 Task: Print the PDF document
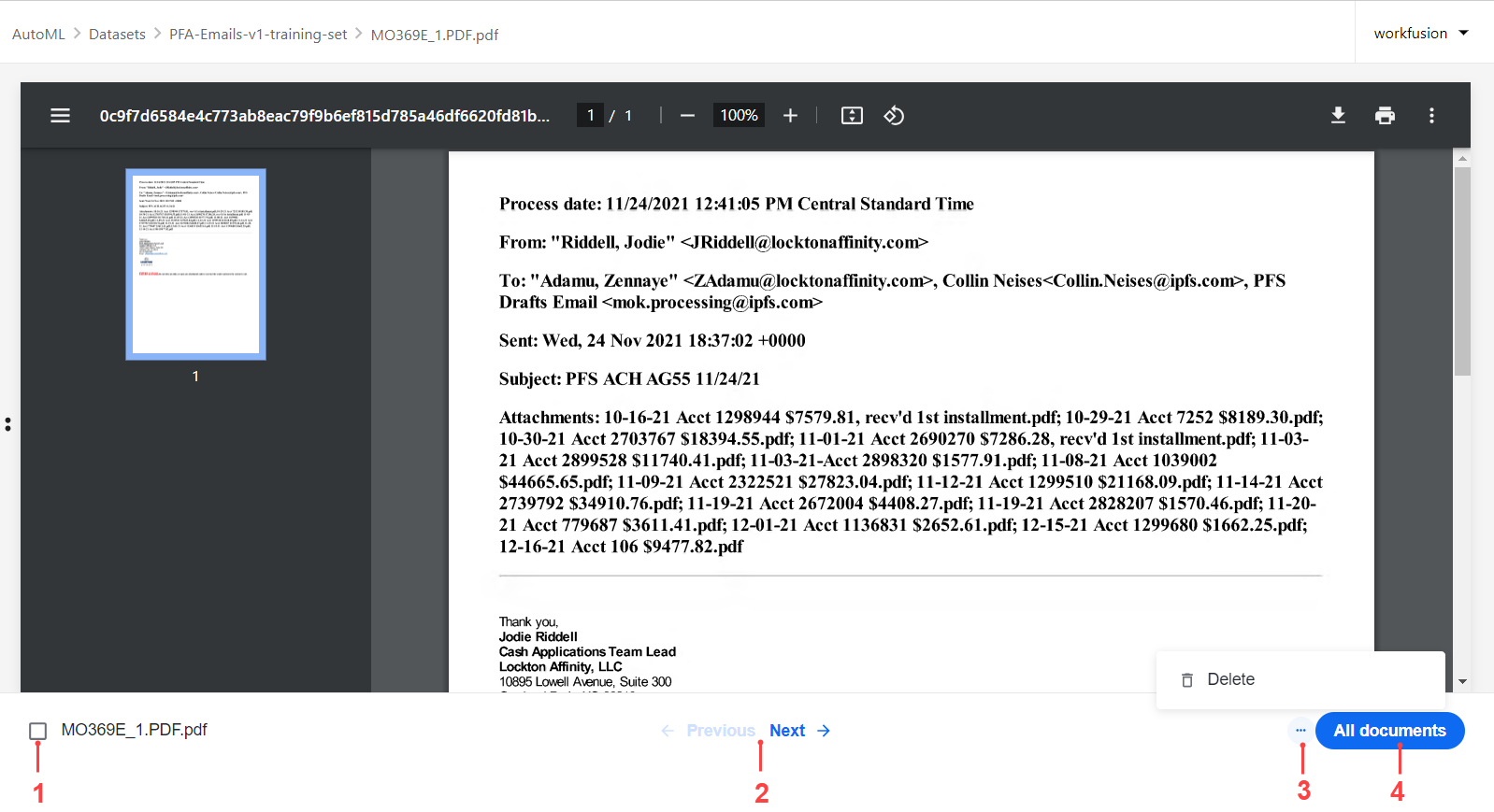[x=1386, y=116]
